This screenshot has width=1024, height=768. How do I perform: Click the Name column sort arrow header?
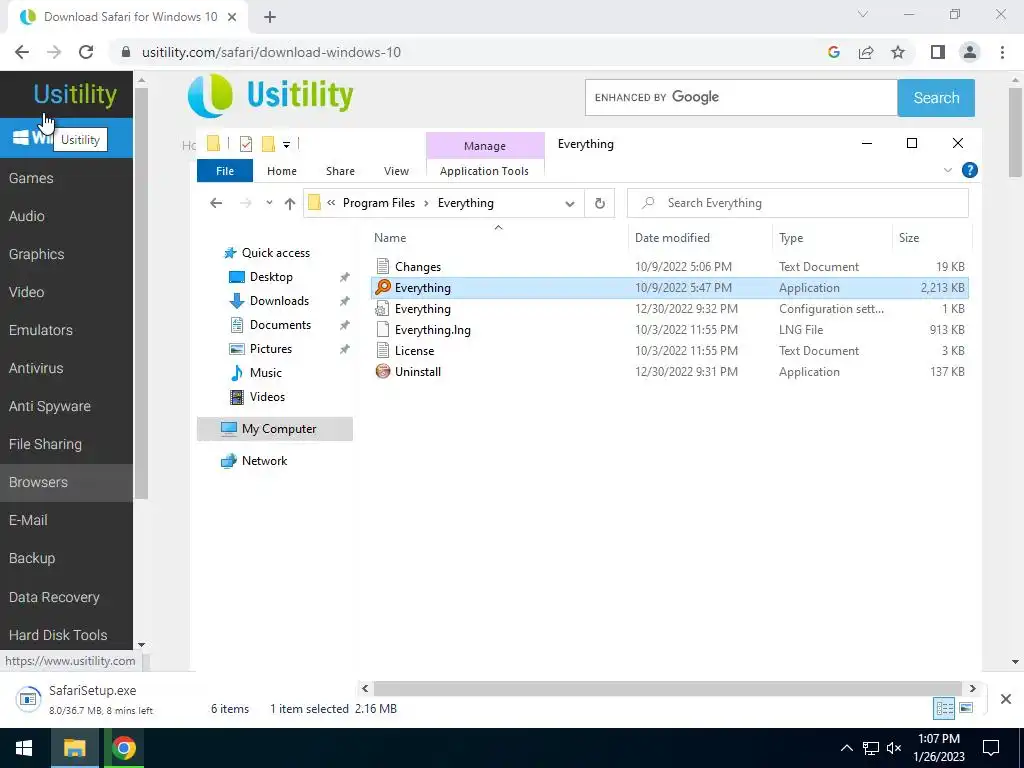click(x=498, y=227)
